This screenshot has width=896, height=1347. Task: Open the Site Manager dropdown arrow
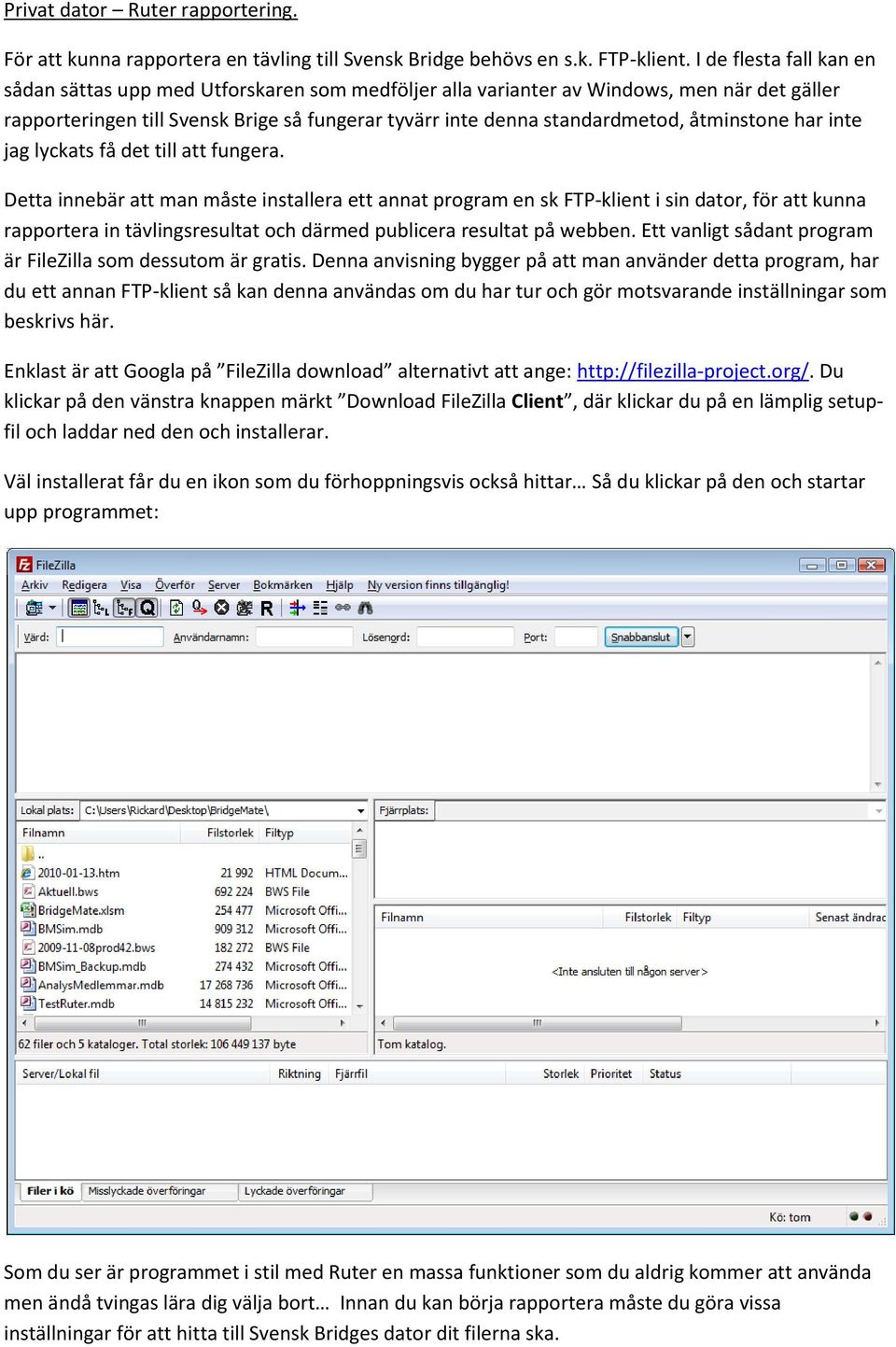click(x=52, y=608)
